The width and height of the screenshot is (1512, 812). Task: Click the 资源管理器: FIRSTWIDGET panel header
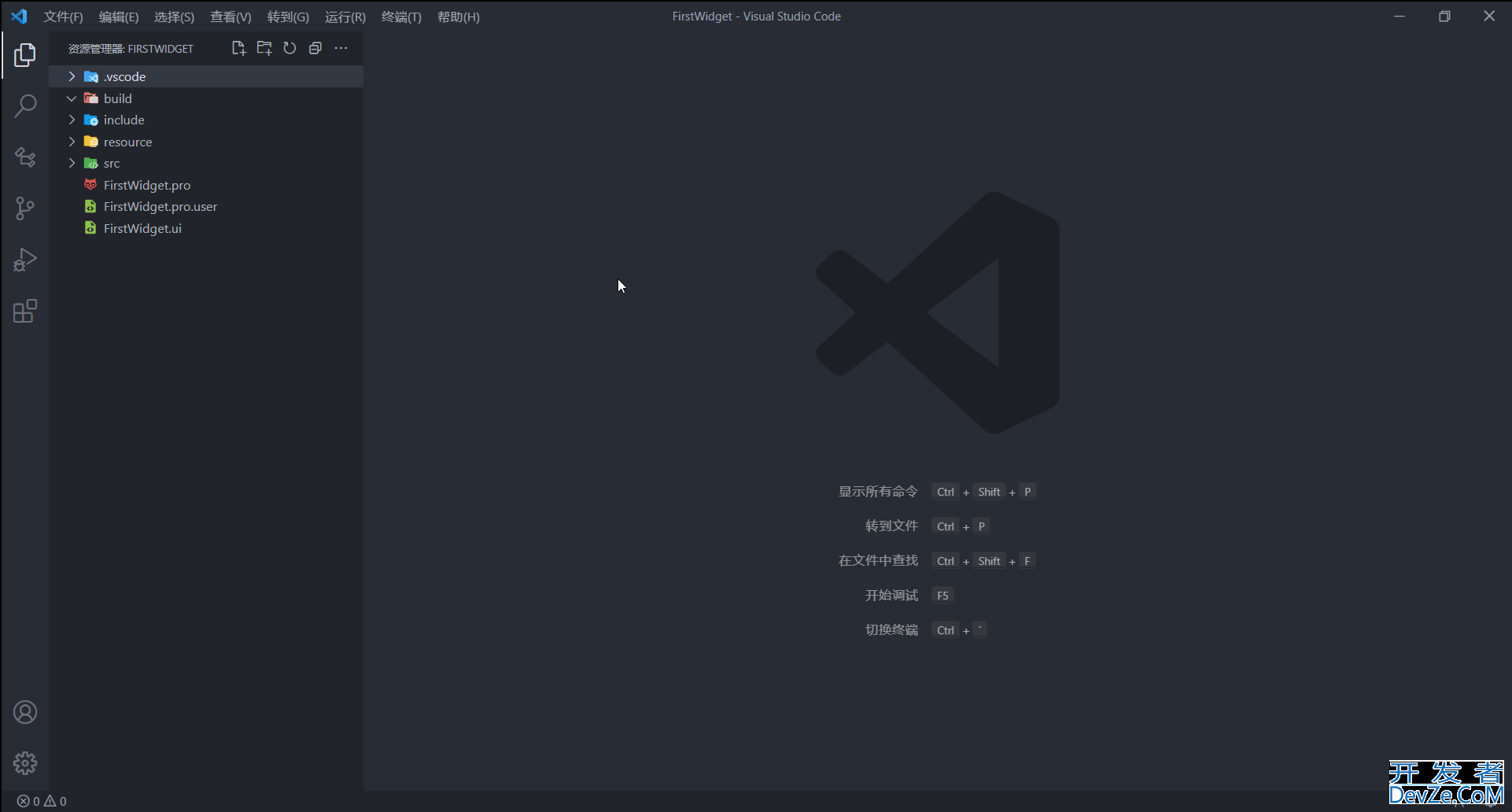coord(131,49)
